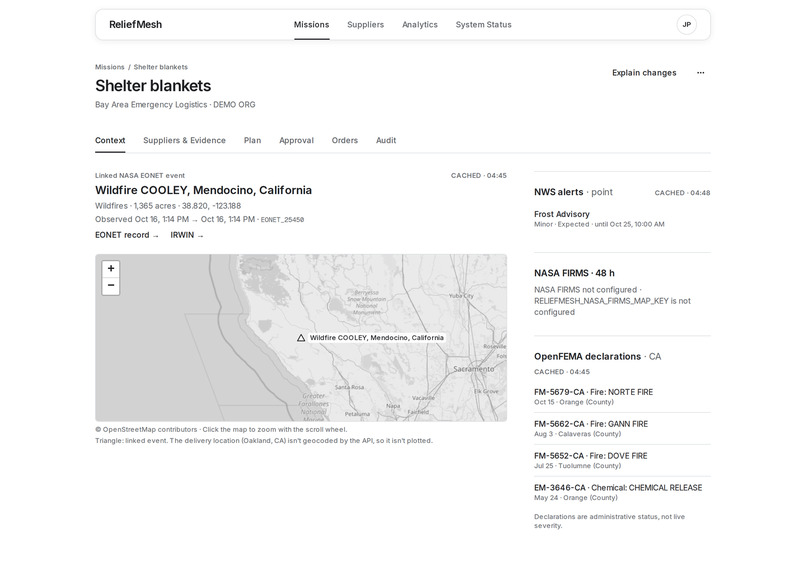Click the declarations administrative status note
Viewport: 806px width, 566px height.
tap(610, 521)
